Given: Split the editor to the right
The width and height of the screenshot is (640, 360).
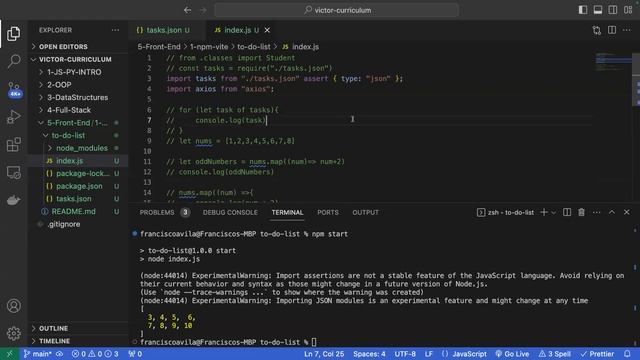Looking at the screenshot, I should [612, 30].
